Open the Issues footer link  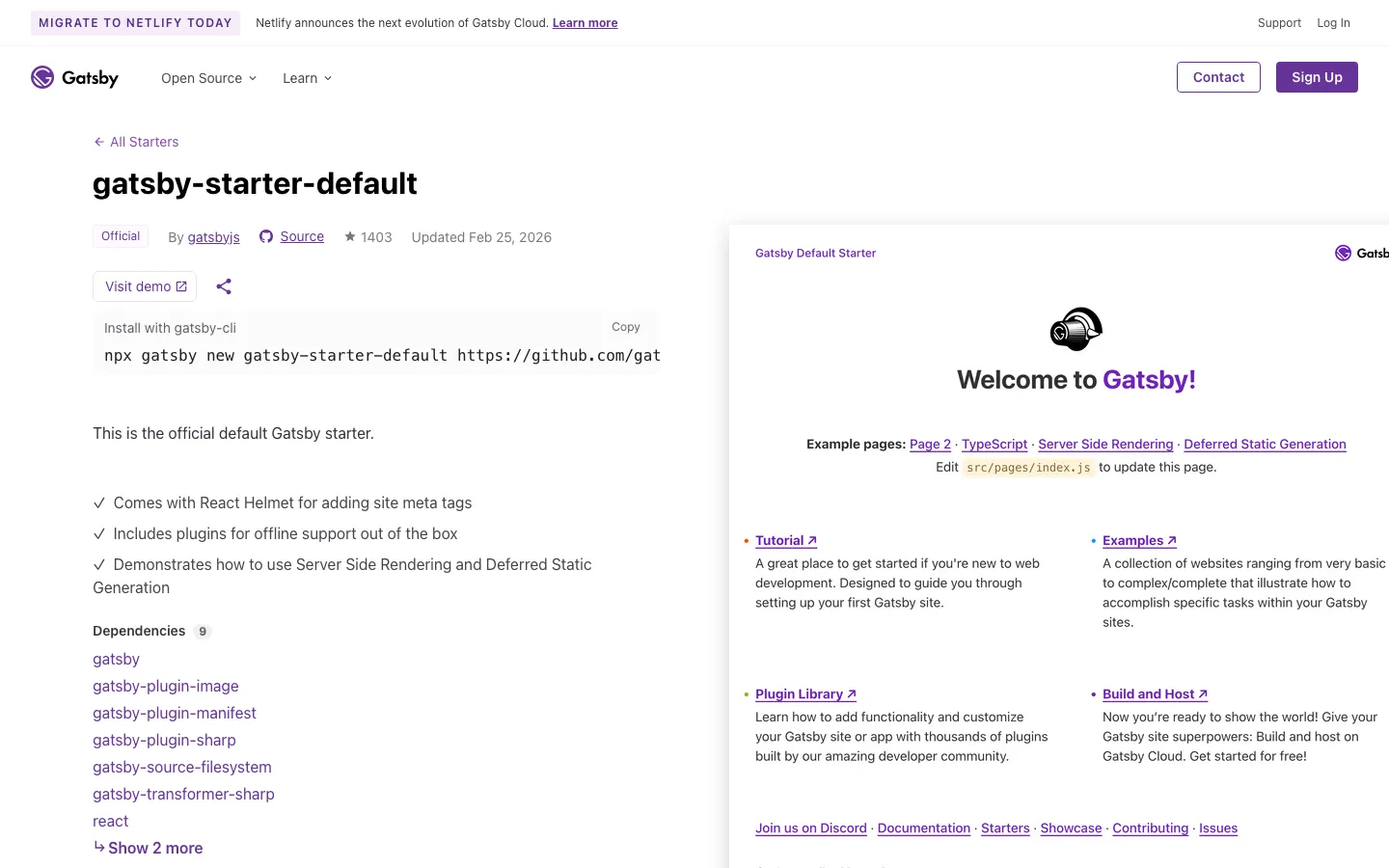(1218, 827)
